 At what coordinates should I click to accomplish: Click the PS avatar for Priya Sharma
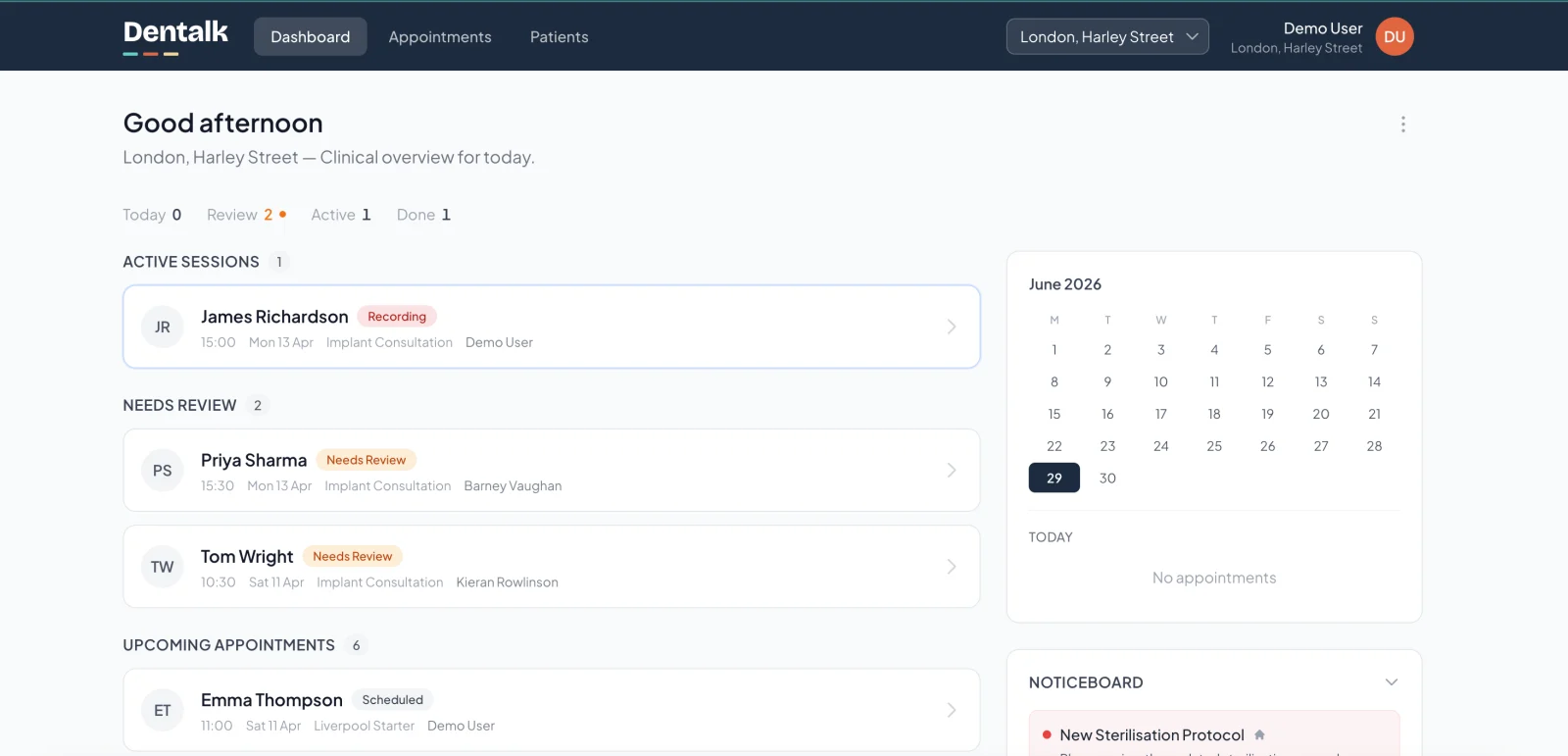point(163,471)
